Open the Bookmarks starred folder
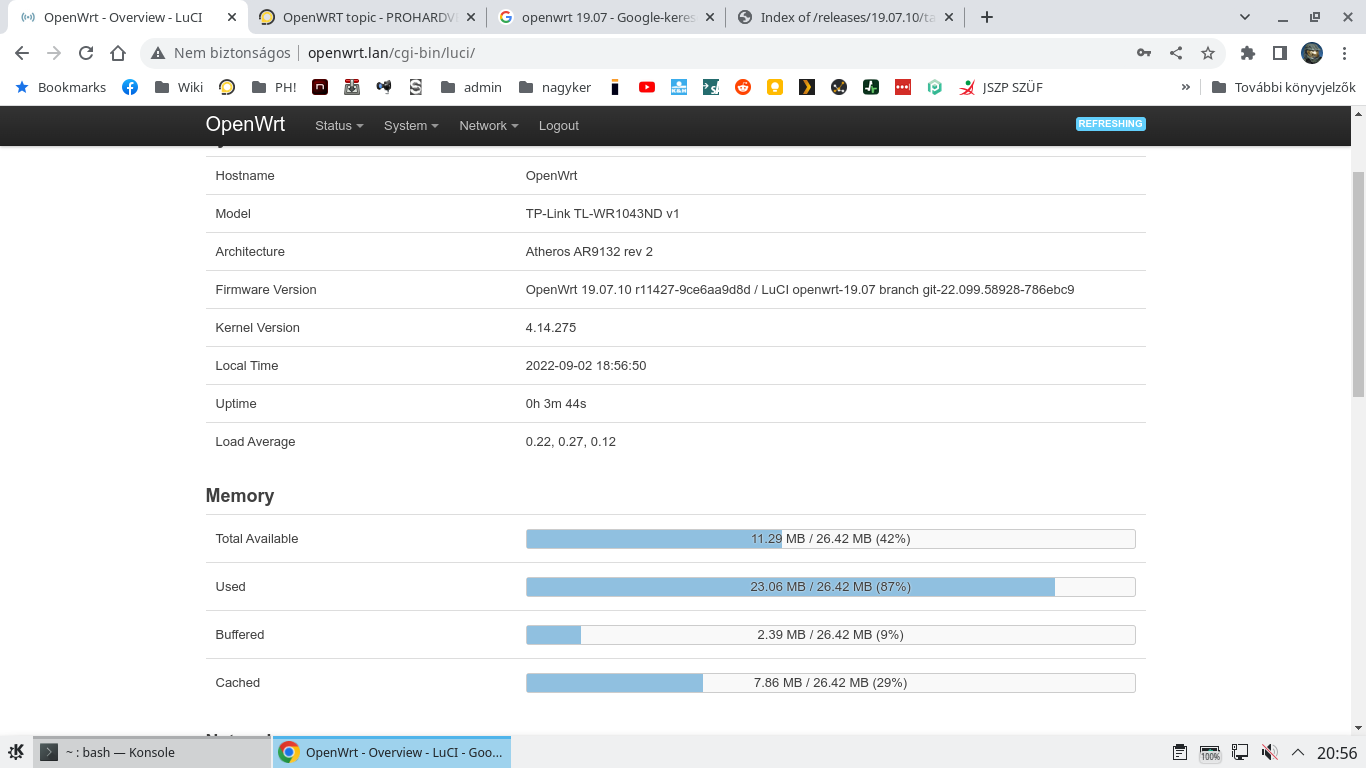The height and width of the screenshot is (768, 1366). coord(60,87)
